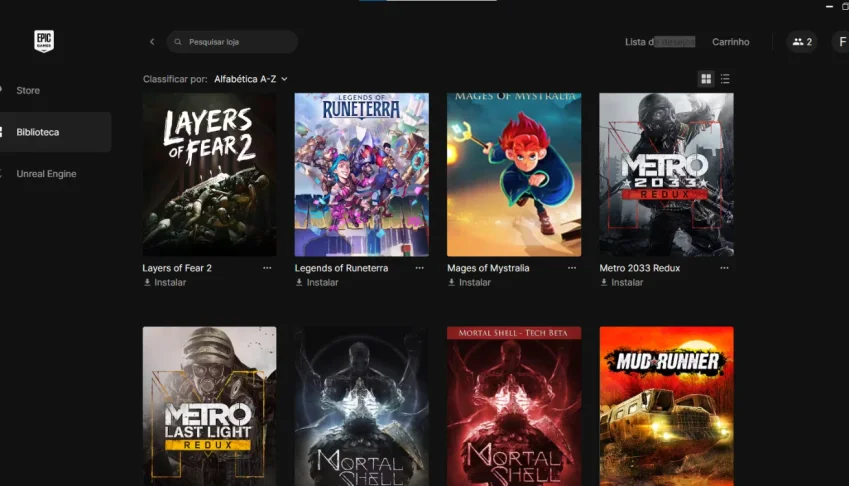Install Mages of Mystralia
The image size is (849, 486).
(x=469, y=283)
